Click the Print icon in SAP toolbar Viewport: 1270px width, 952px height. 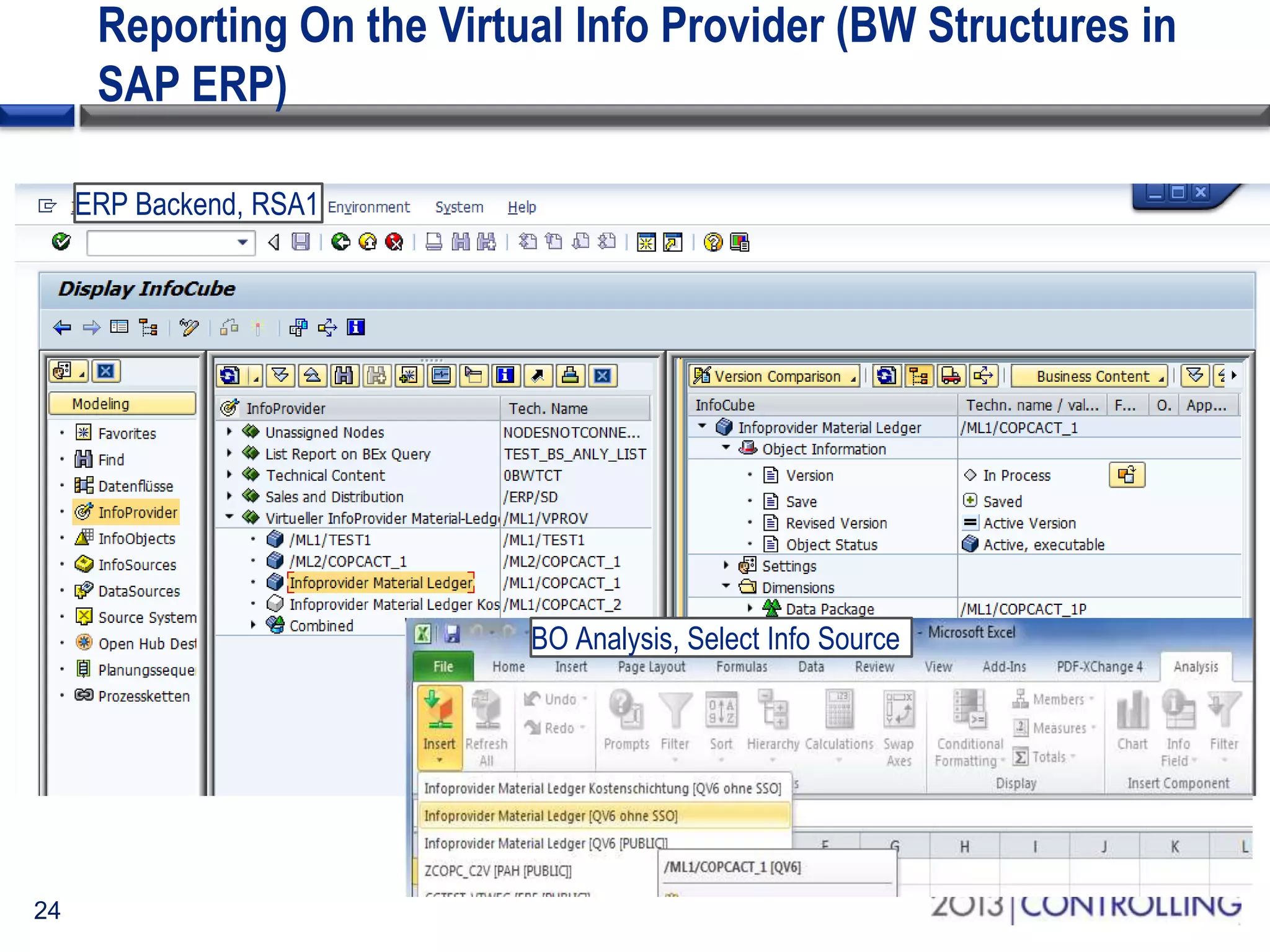click(x=434, y=242)
